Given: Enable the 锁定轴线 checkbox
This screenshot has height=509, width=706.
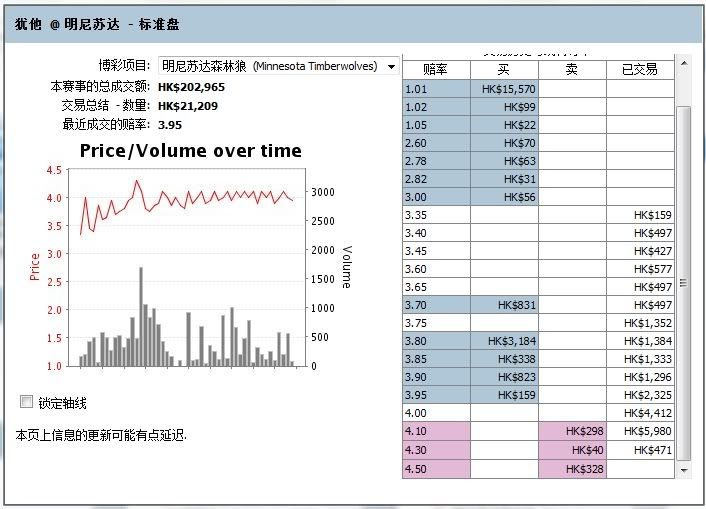Looking at the screenshot, I should tap(27, 402).
